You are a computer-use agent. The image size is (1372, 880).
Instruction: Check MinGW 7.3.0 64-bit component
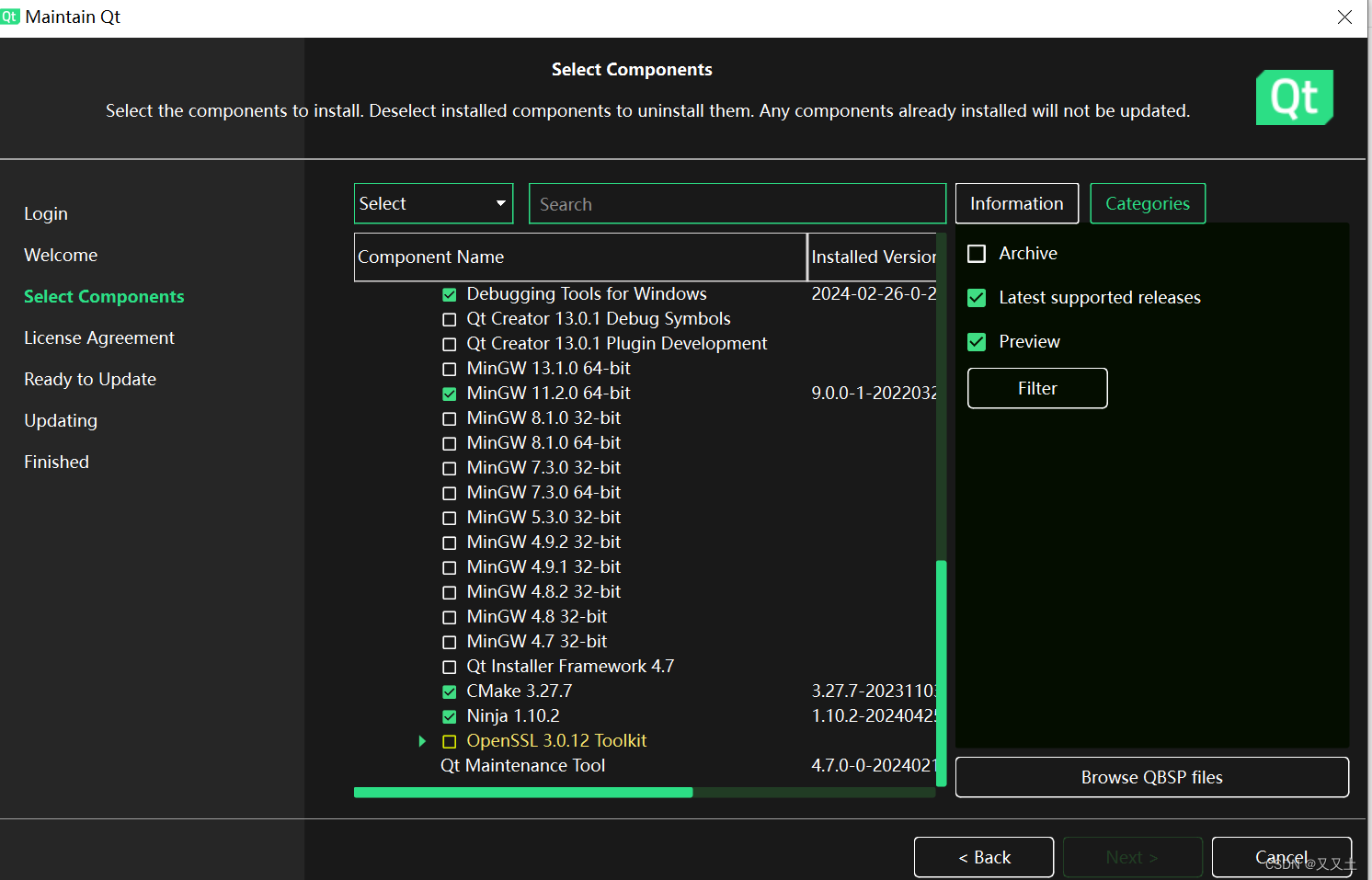(x=450, y=494)
